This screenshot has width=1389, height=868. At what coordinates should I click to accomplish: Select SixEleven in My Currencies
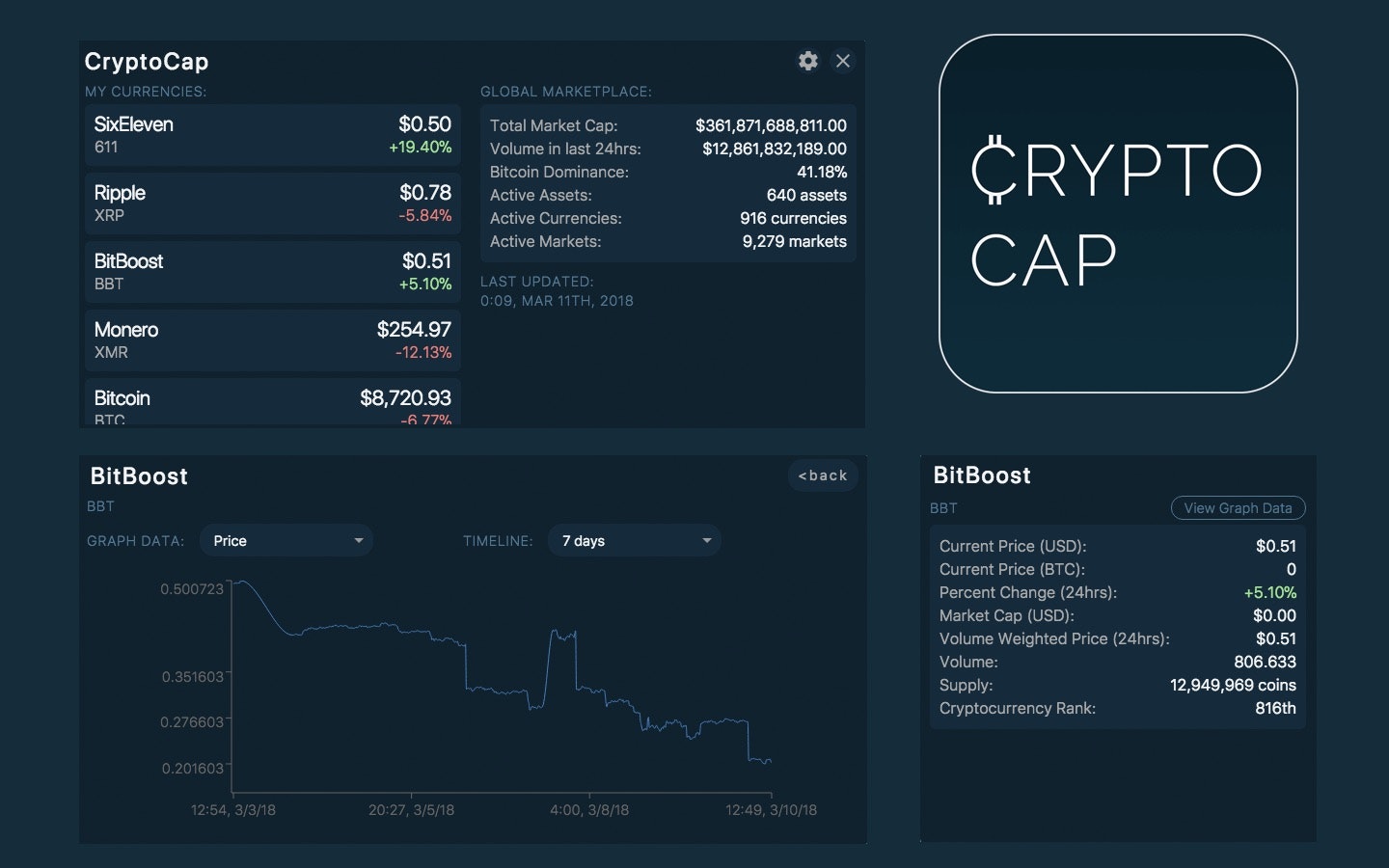tap(273, 134)
